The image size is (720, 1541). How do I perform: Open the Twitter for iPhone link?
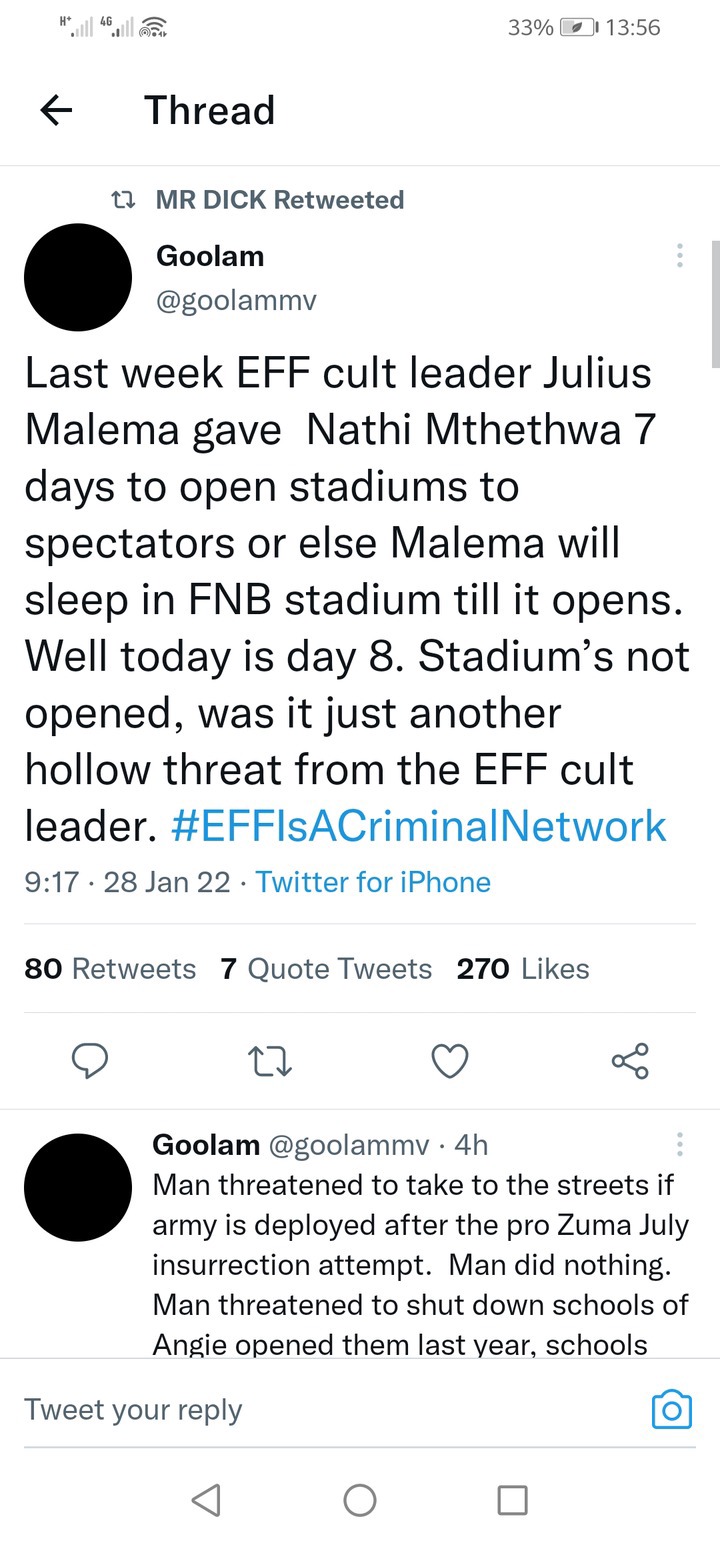[373, 882]
